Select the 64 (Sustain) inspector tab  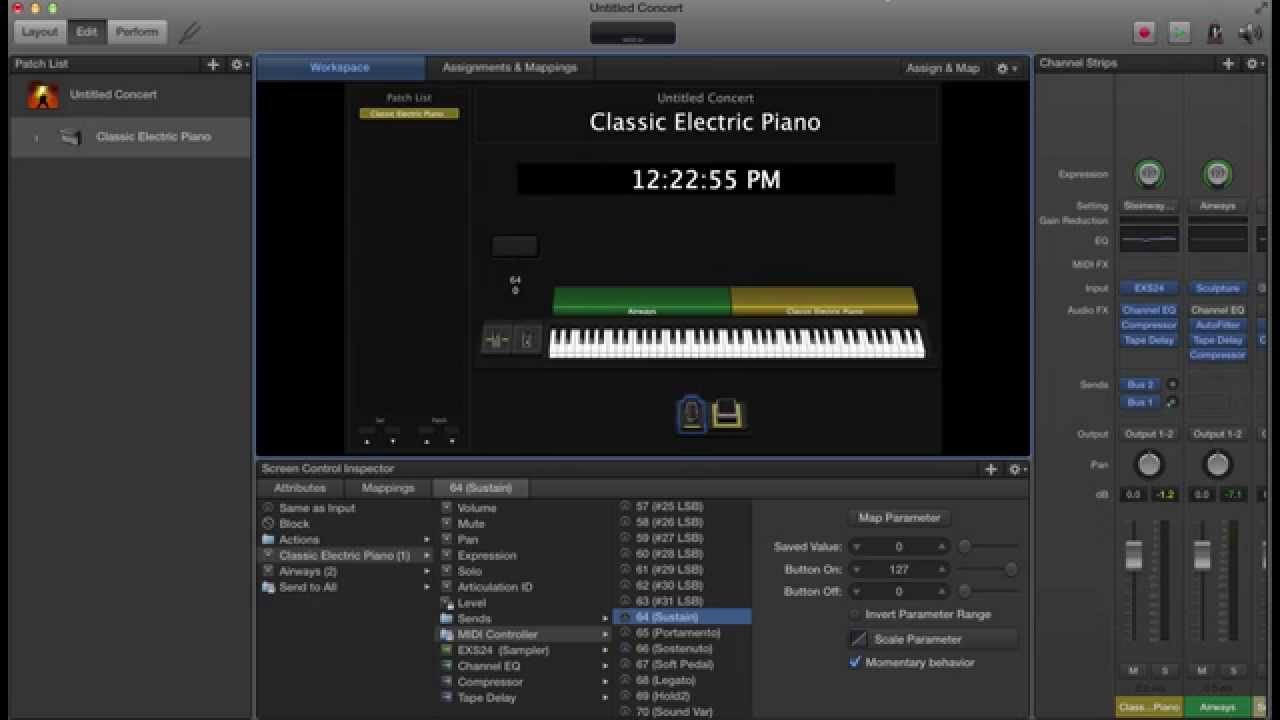pos(481,488)
